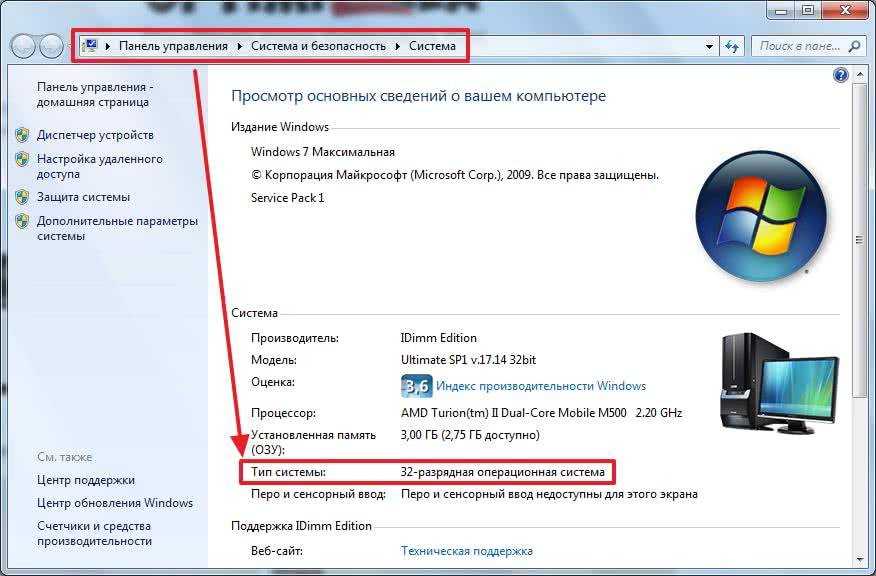This screenshot has width=876, height=576.
Task: Click the vertical scrollbar thumb
Action: point(859,240)
